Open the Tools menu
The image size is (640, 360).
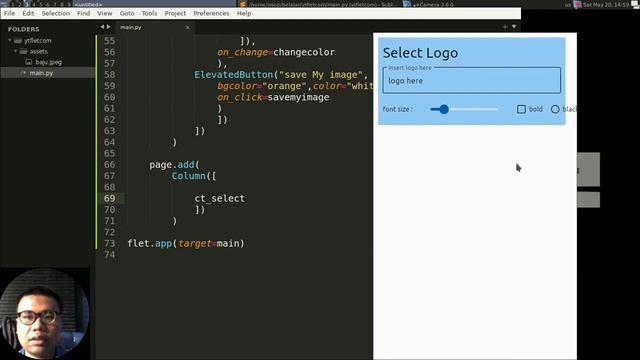[149, 13]
